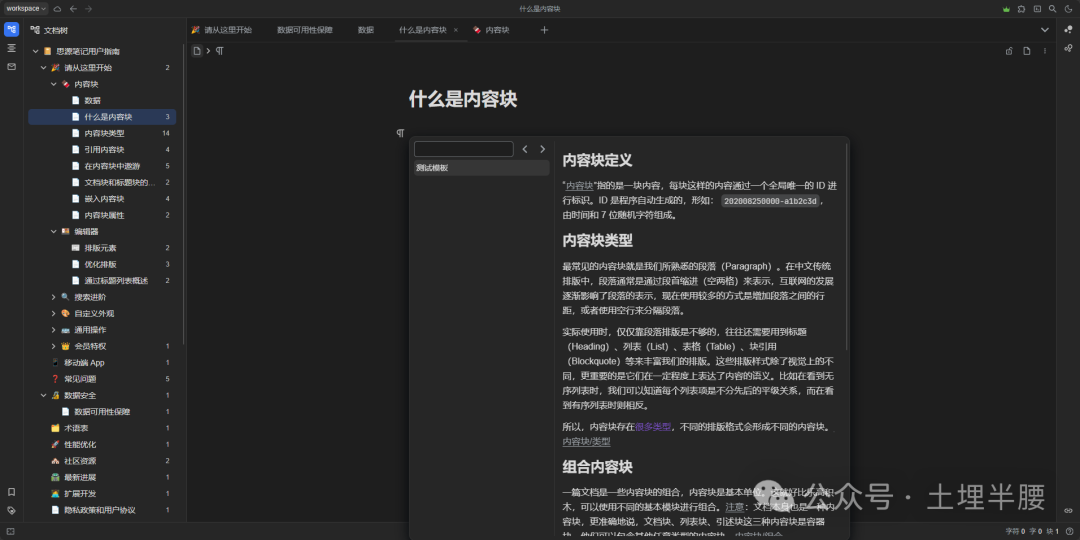Expand the 通用操作 tree node

click(x=54, y=330)
